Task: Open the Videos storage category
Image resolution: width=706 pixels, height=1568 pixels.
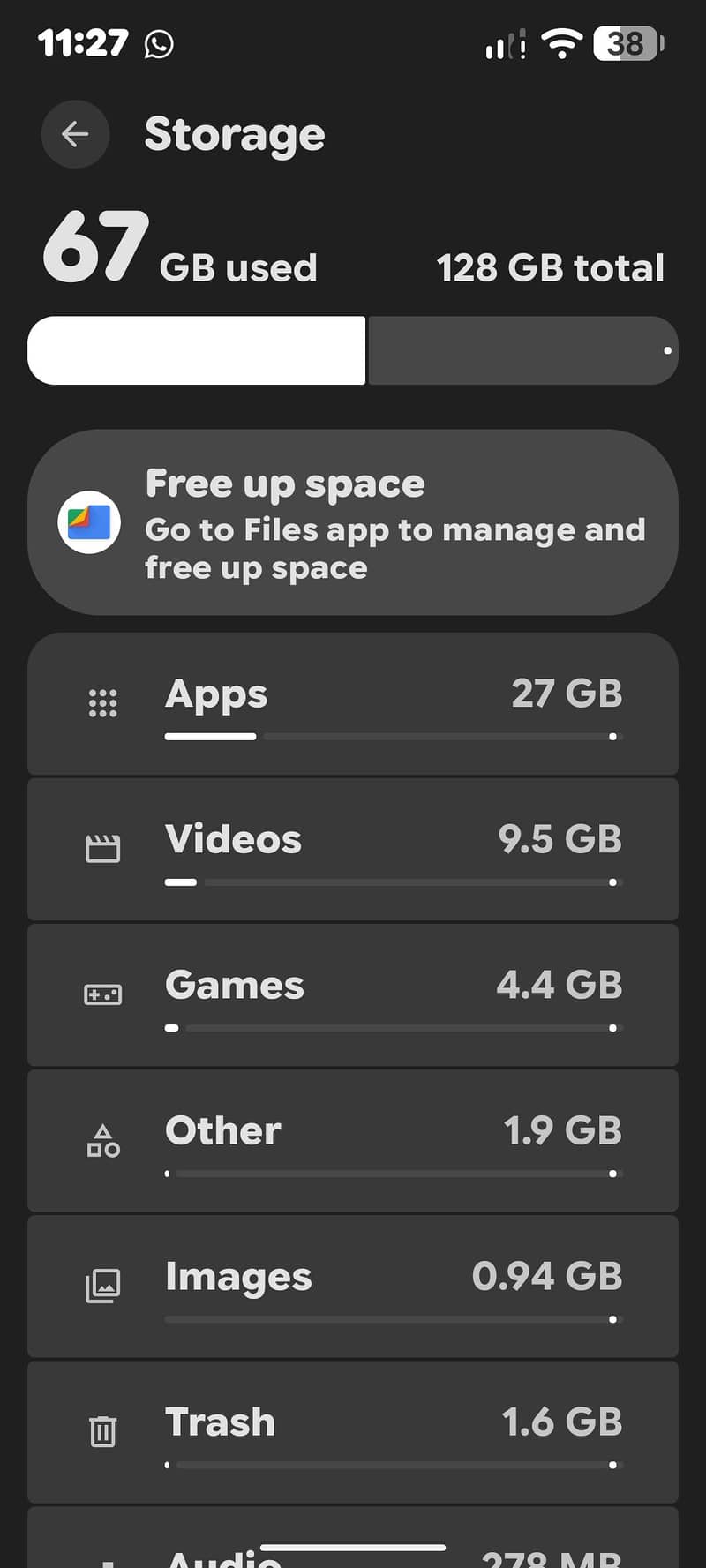Action: (353, 850)
